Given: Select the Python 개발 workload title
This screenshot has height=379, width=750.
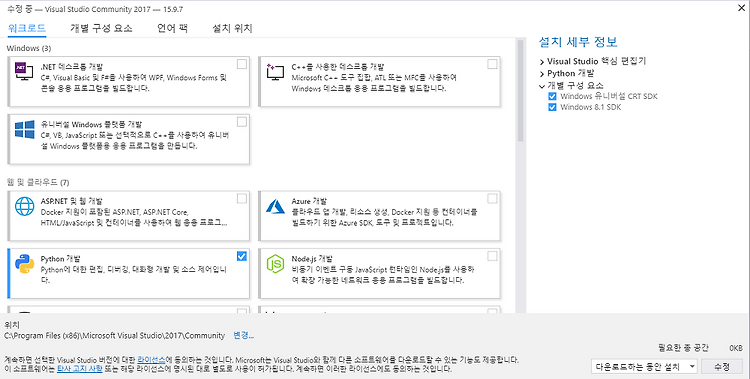Looking at the screenshot, I should [x=60, y=259].
